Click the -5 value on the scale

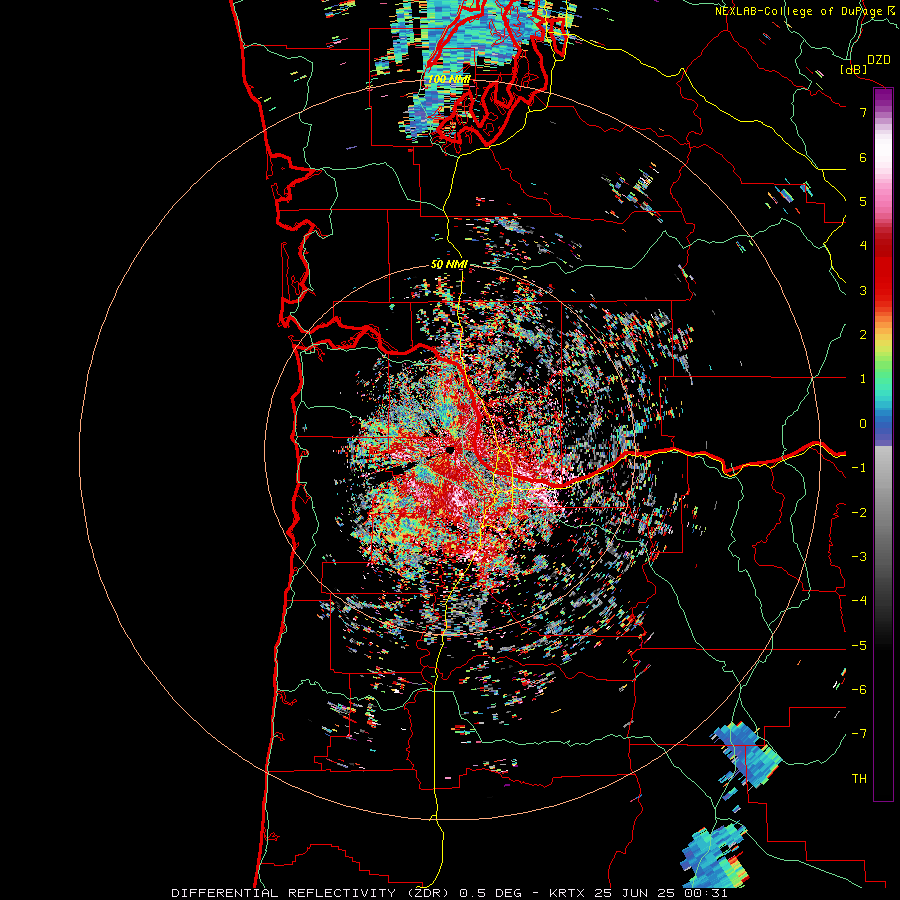[x=859, y=646]
